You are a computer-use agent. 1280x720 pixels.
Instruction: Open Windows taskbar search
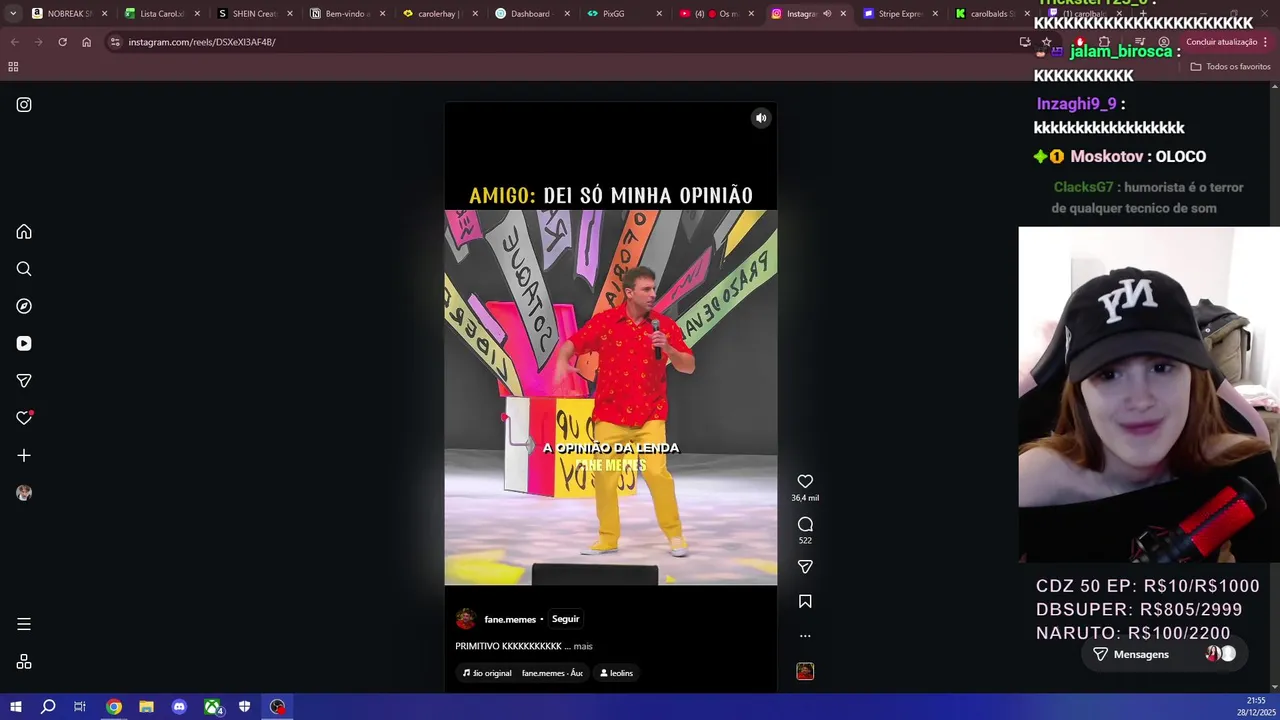[x=48, y=707]
